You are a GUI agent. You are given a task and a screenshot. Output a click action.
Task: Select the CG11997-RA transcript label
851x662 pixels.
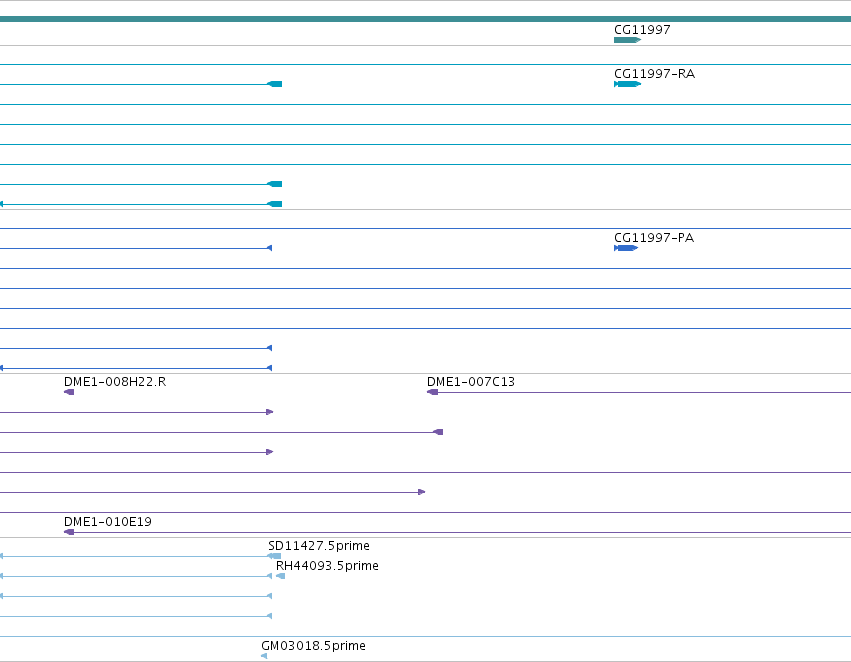point(654,74)
